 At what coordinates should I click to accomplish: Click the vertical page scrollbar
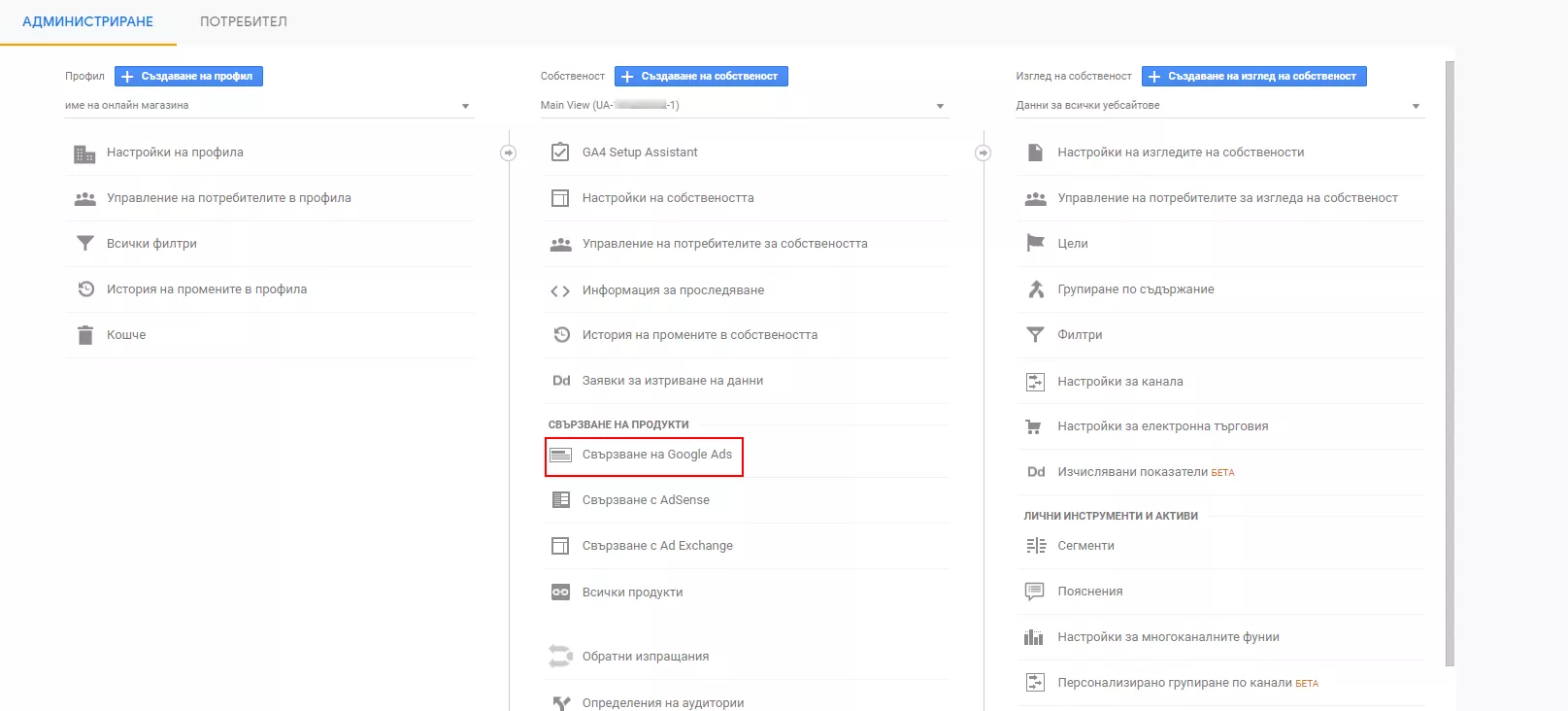(1450, 363)
